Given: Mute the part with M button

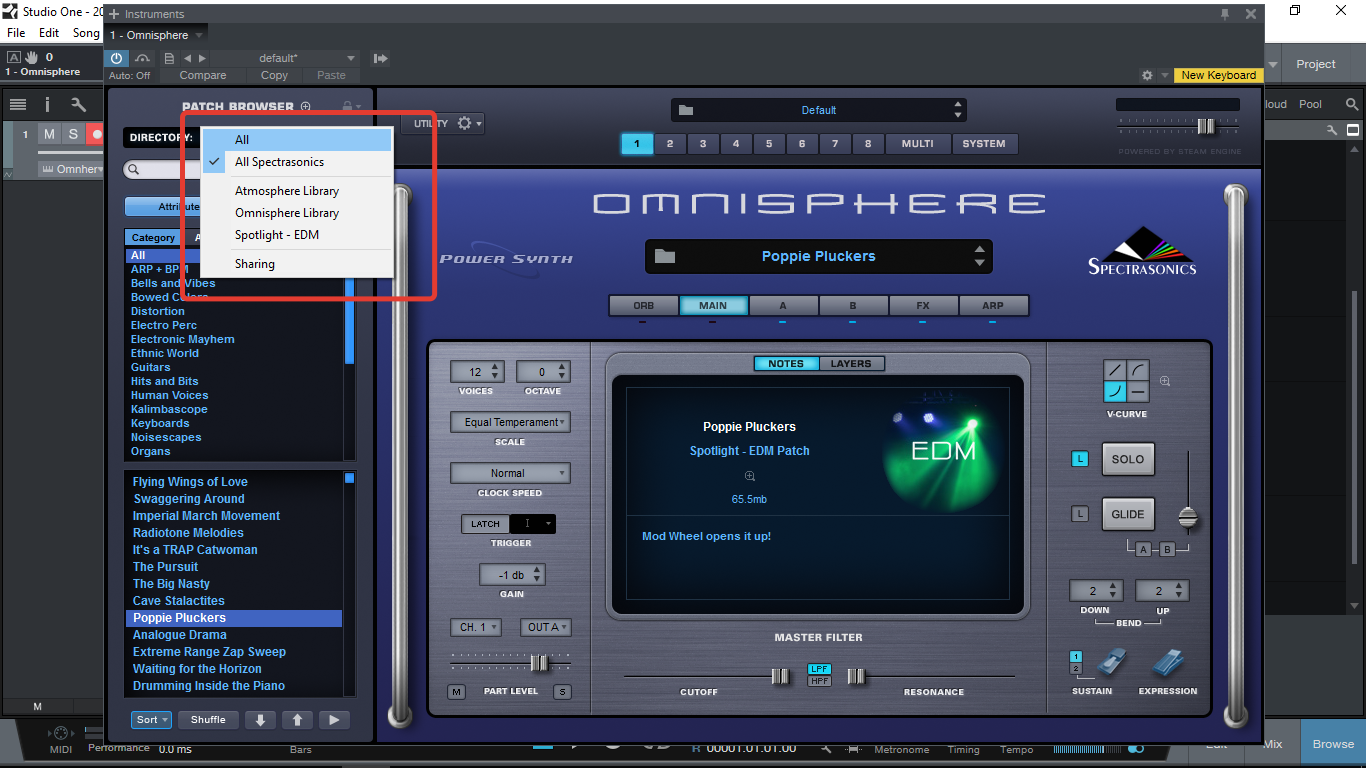Looking at the screenshot, I should click(457, 692).
